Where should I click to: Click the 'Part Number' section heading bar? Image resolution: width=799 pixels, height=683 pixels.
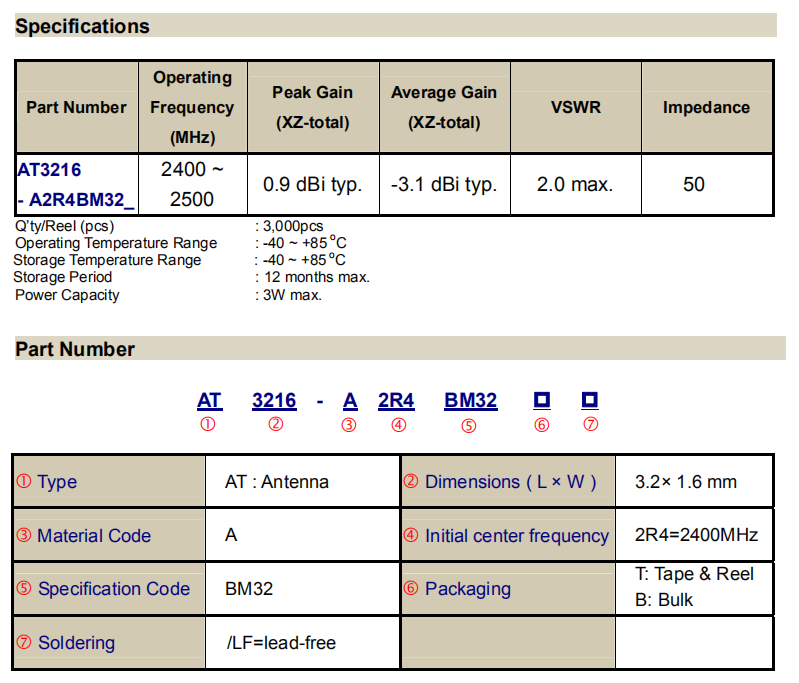click(x=400, y=349)
